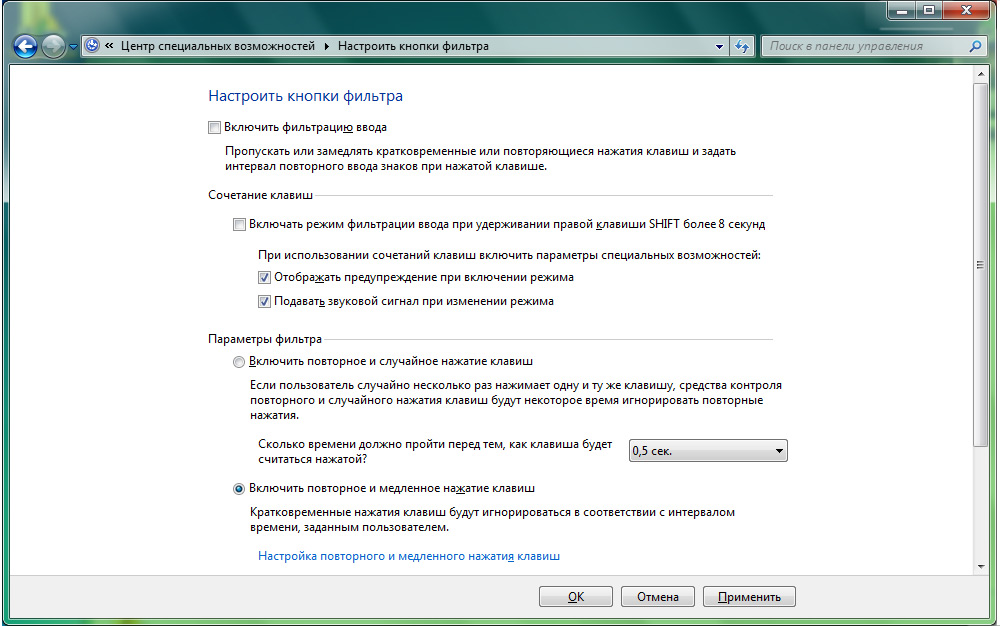Click the Forward navigation arrow
The height and width of the screenshot is (626, 1000).
click(x=54, y=47)
